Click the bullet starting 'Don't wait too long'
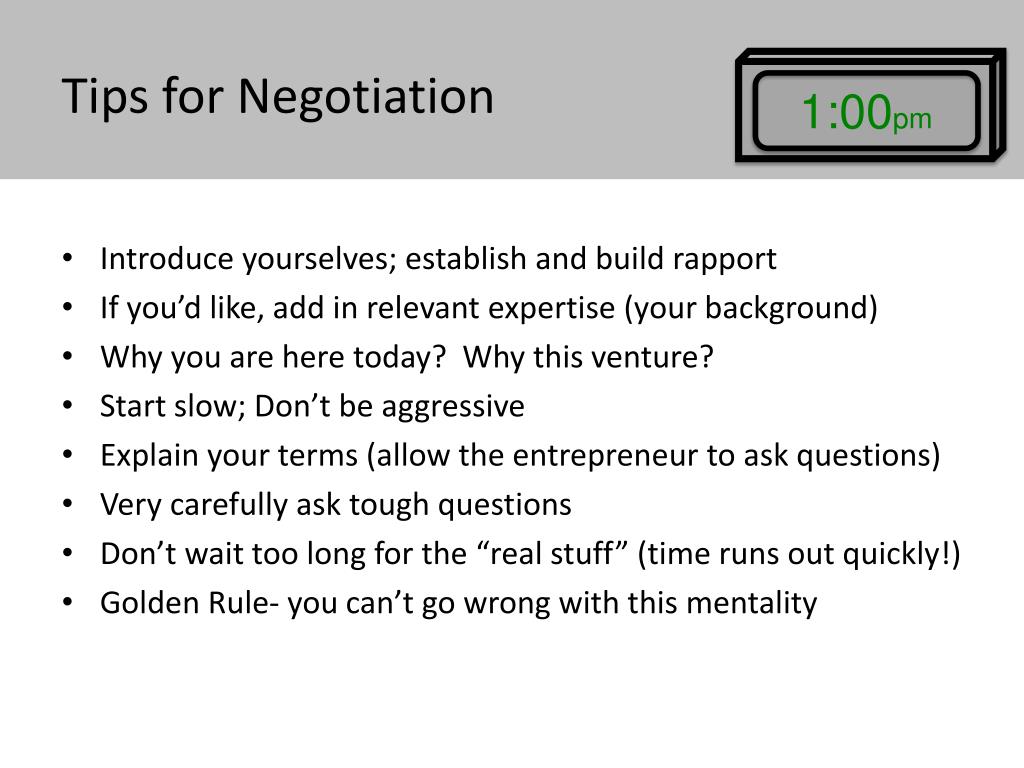Image resolution: width=1024 pixels, height=768 pixels. 530,554
